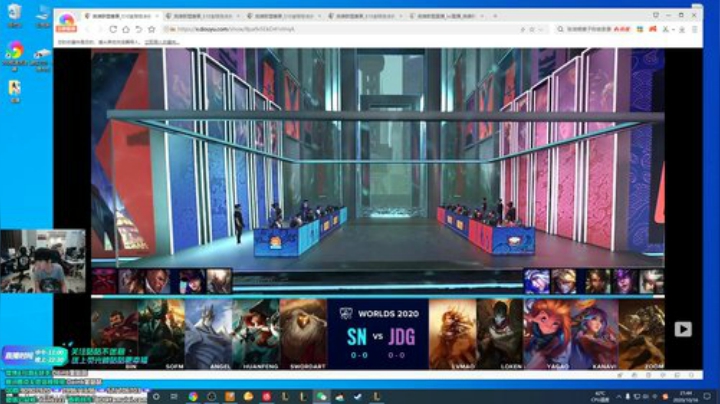
Task: Click the play icon at video's right edge
Action: tap(683, 329)
